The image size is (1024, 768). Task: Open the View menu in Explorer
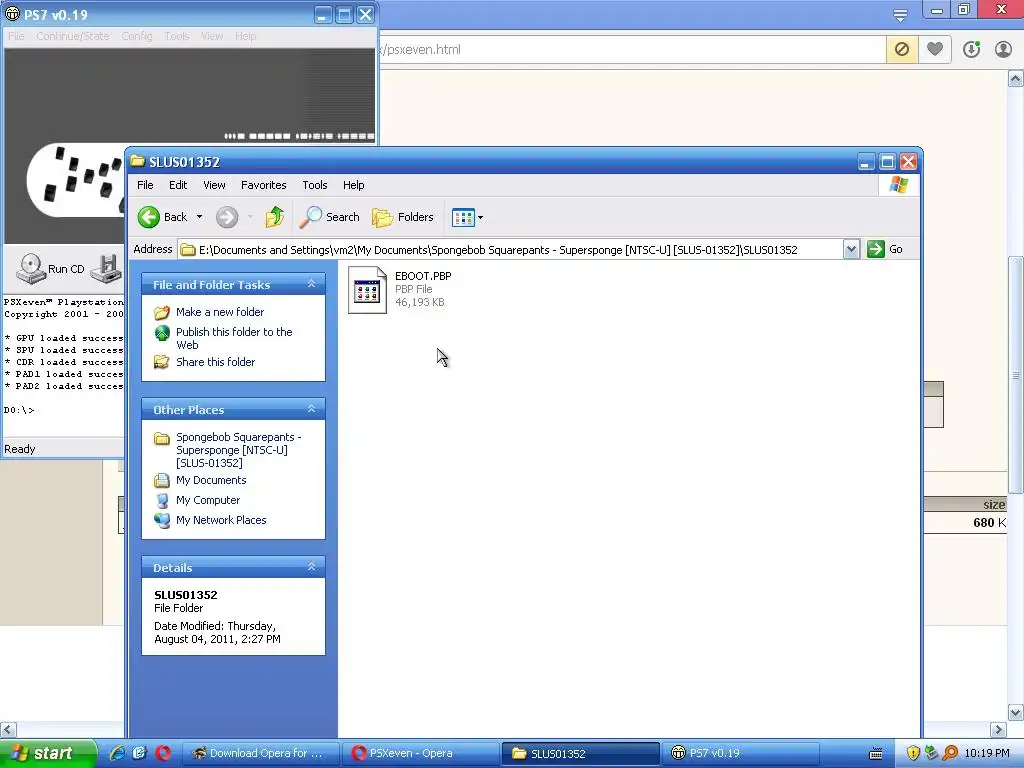click(x=214, y=185)
